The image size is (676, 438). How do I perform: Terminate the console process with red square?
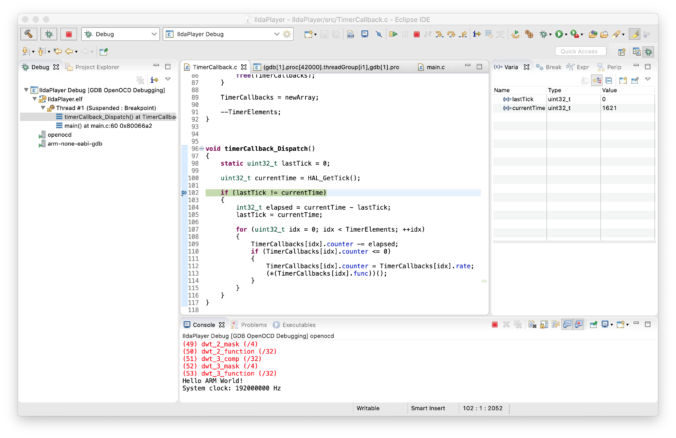494,324
